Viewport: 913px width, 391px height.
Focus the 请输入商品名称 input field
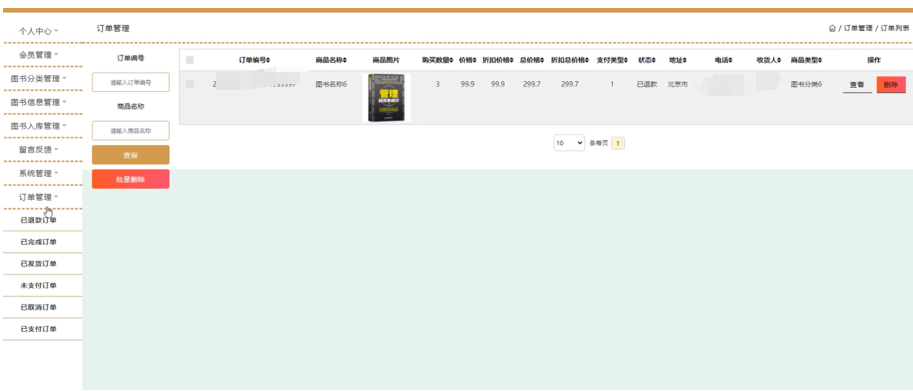coord(130,131)
